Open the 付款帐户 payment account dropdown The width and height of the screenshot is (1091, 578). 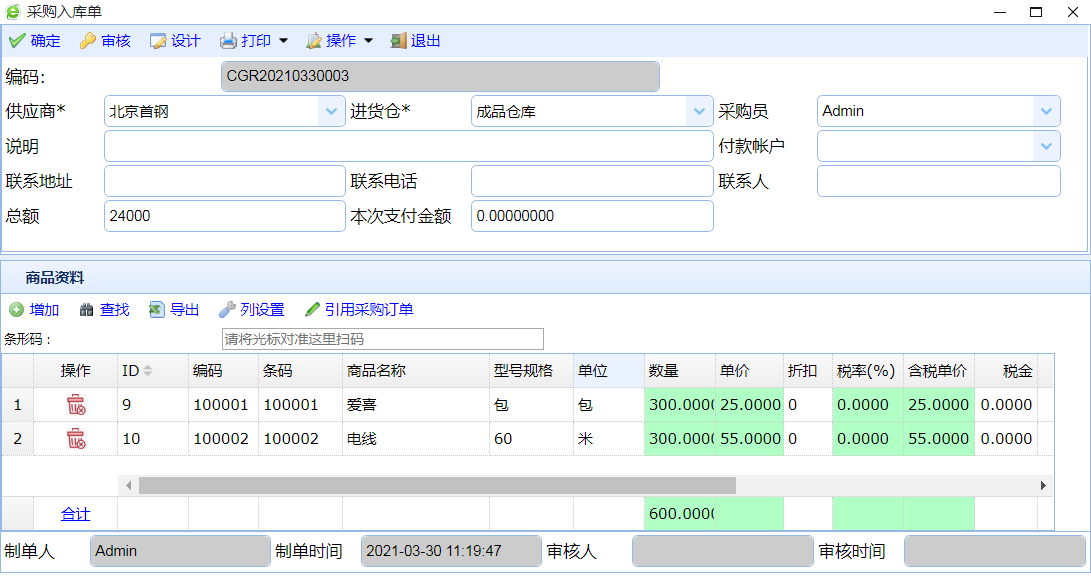point(1046,146)
